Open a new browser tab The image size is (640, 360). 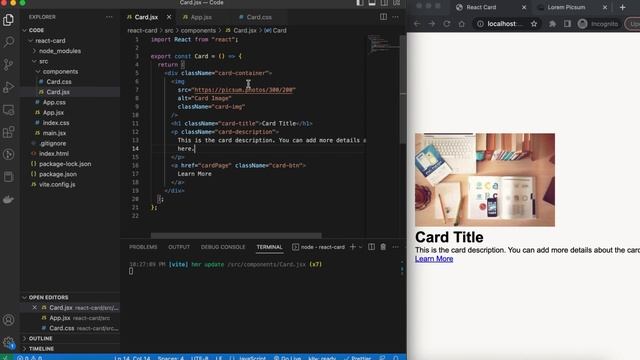tap(622, 7)
